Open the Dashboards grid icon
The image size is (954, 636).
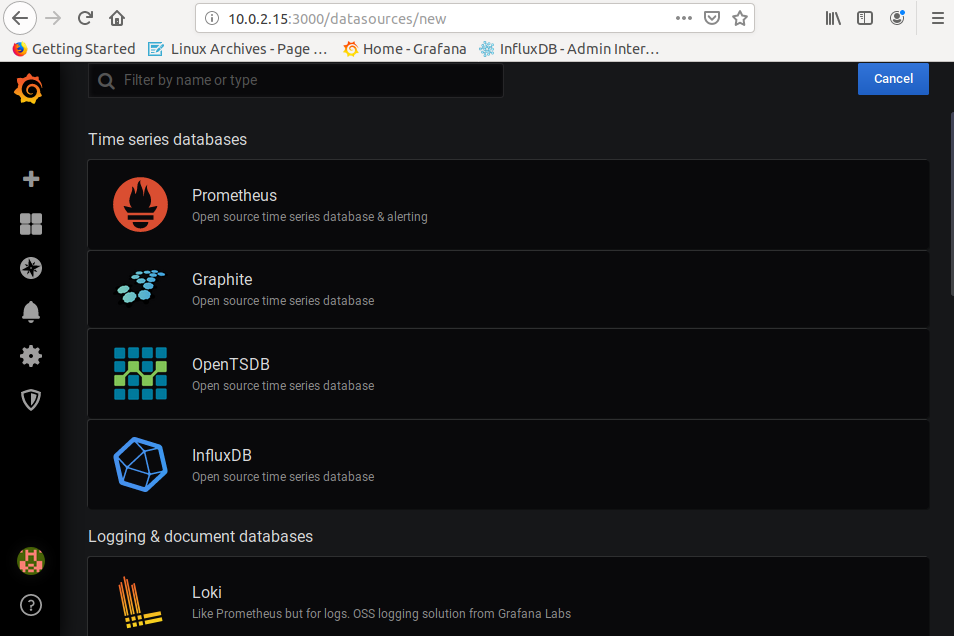point(31,224)
